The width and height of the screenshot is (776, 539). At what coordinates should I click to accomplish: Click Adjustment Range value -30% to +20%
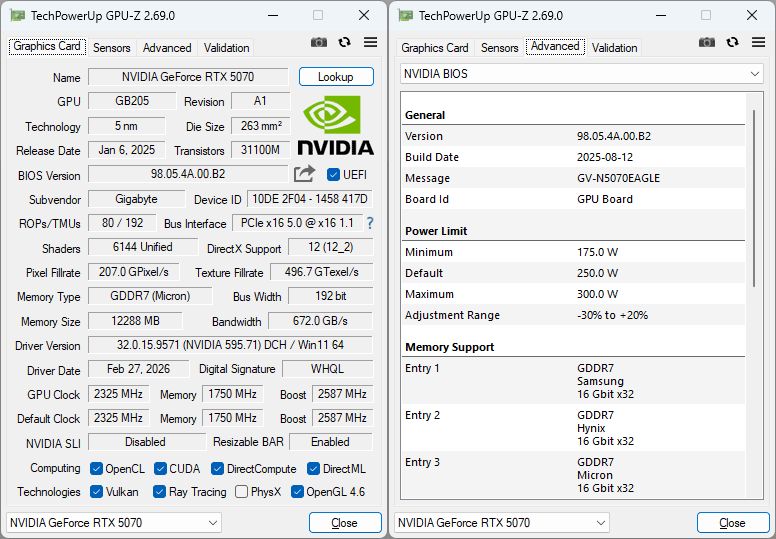[x=612, y=315]
